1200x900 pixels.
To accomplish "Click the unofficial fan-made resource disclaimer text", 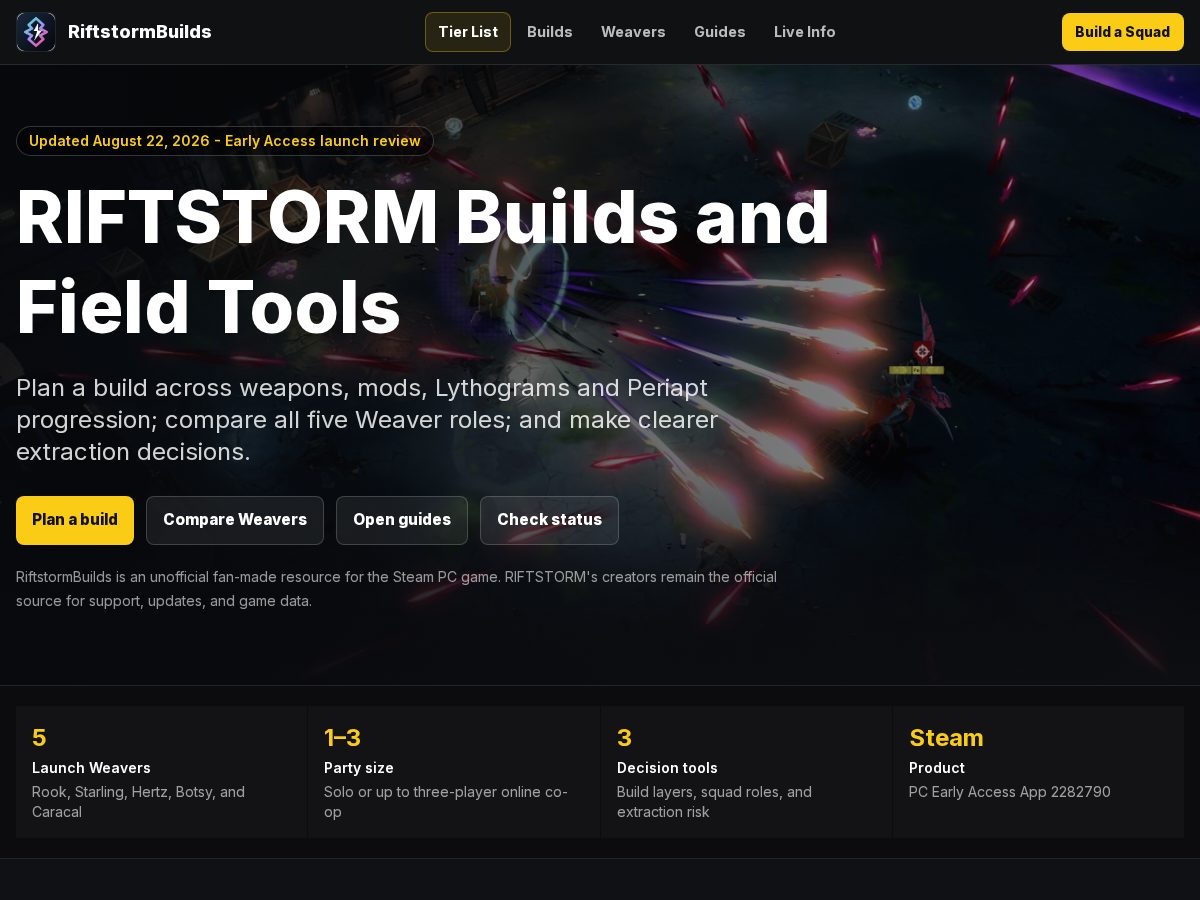I will (396, 589).
